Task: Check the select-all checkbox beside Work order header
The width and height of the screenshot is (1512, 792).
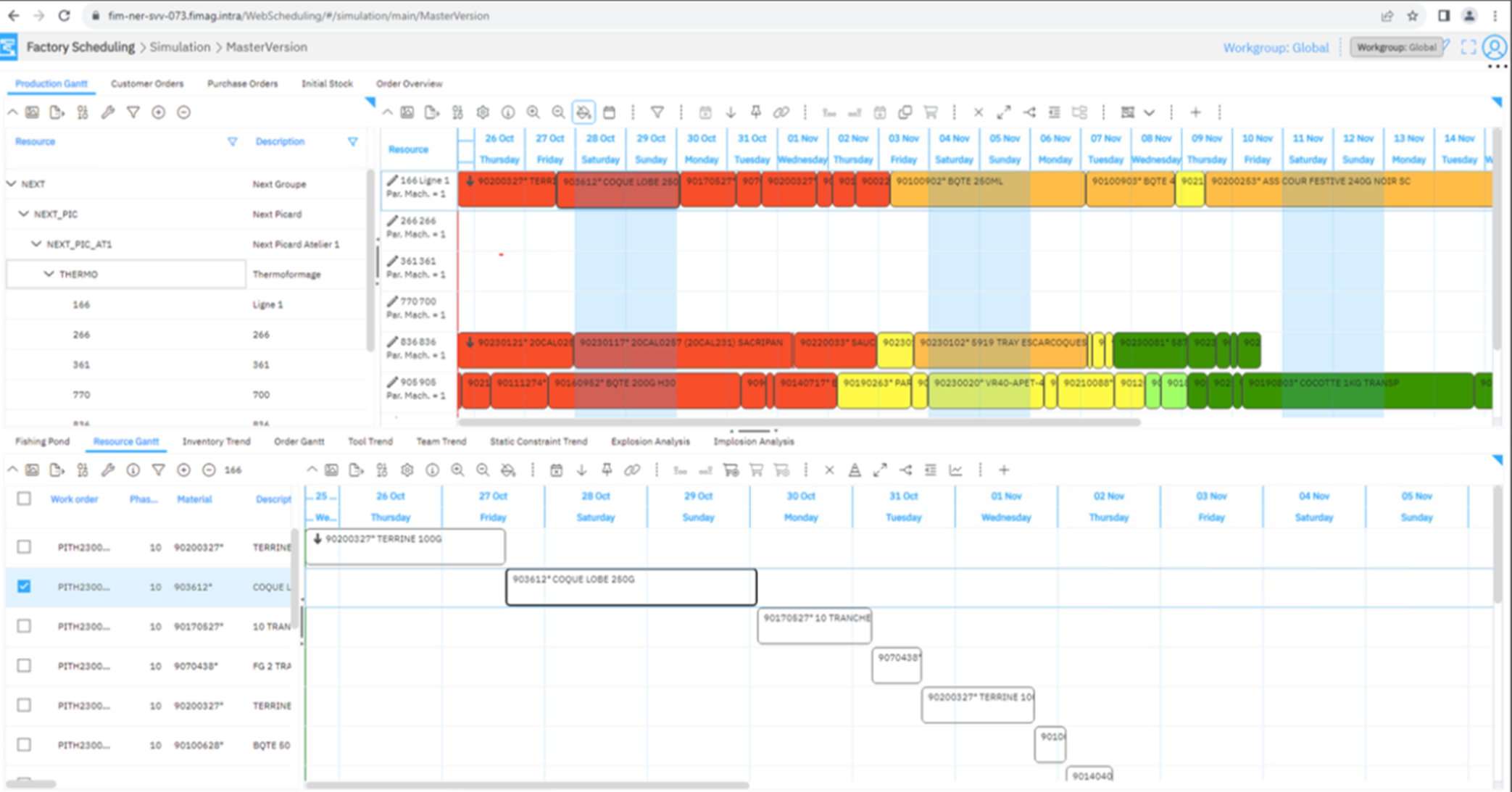Action: point(24,499)
